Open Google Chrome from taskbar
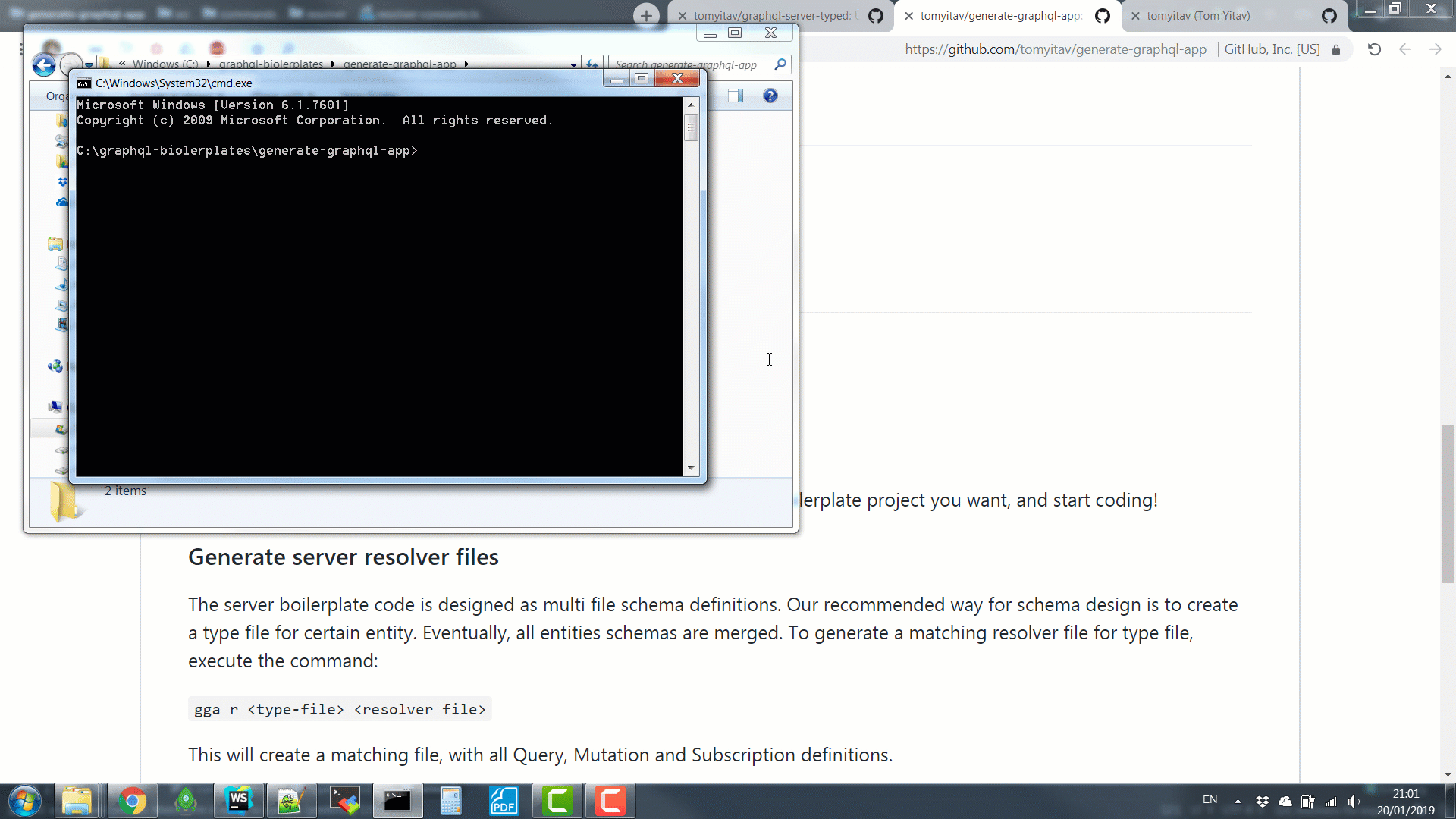The height and width of the screenshot is (819, 1456). pyautogui.click(x=132, y=801)
